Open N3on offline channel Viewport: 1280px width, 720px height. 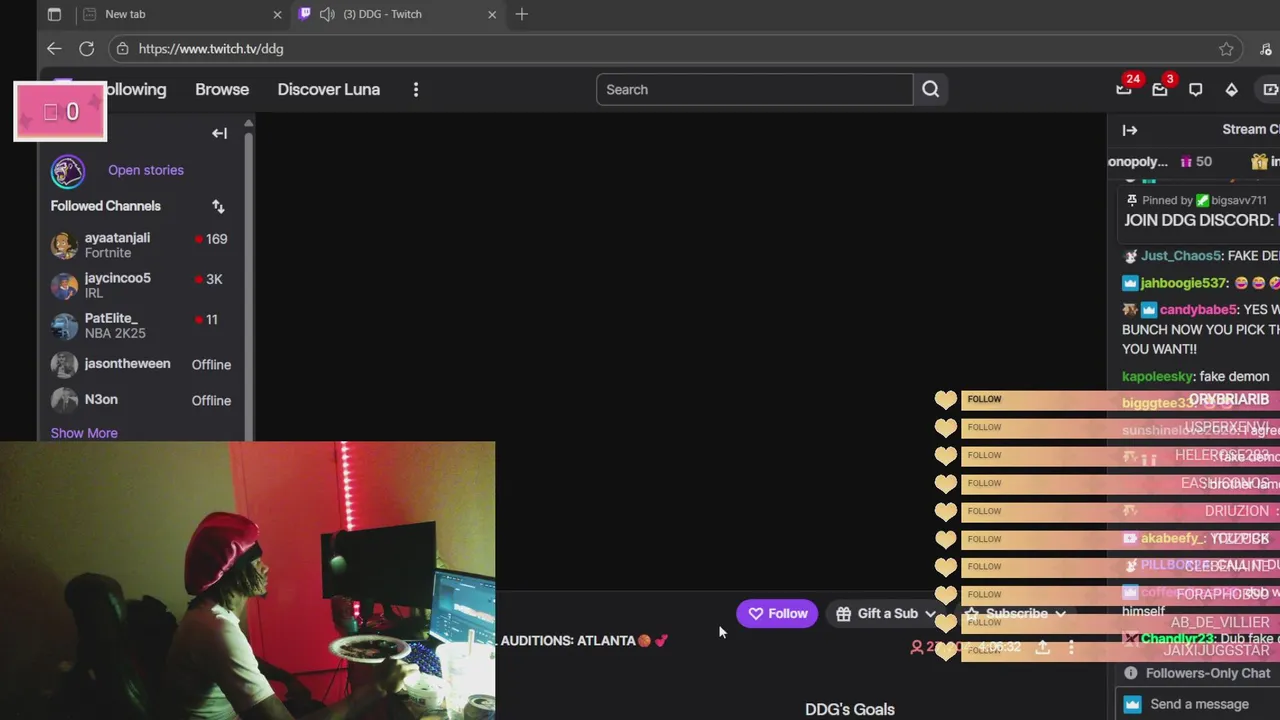click(140, 400)
